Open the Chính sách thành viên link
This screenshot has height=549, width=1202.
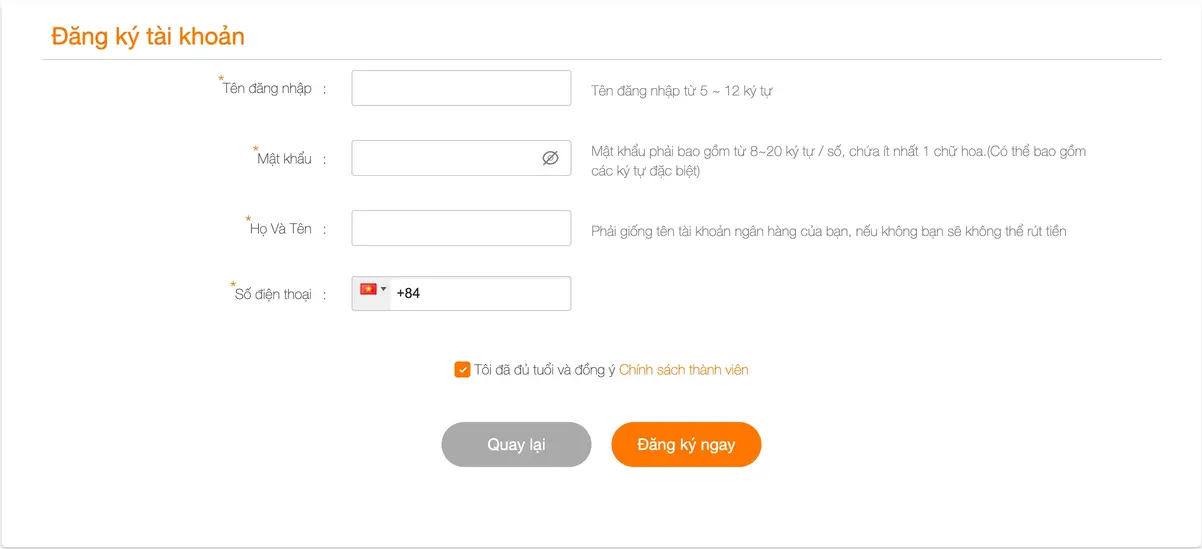coord(683,370)
